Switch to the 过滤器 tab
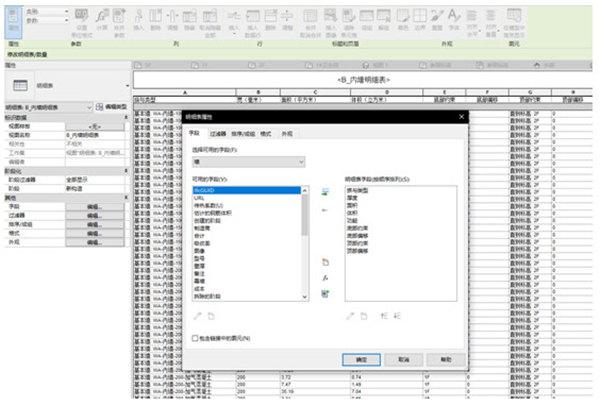This screenshot has height=405, width=600. (x=217, y=132)
